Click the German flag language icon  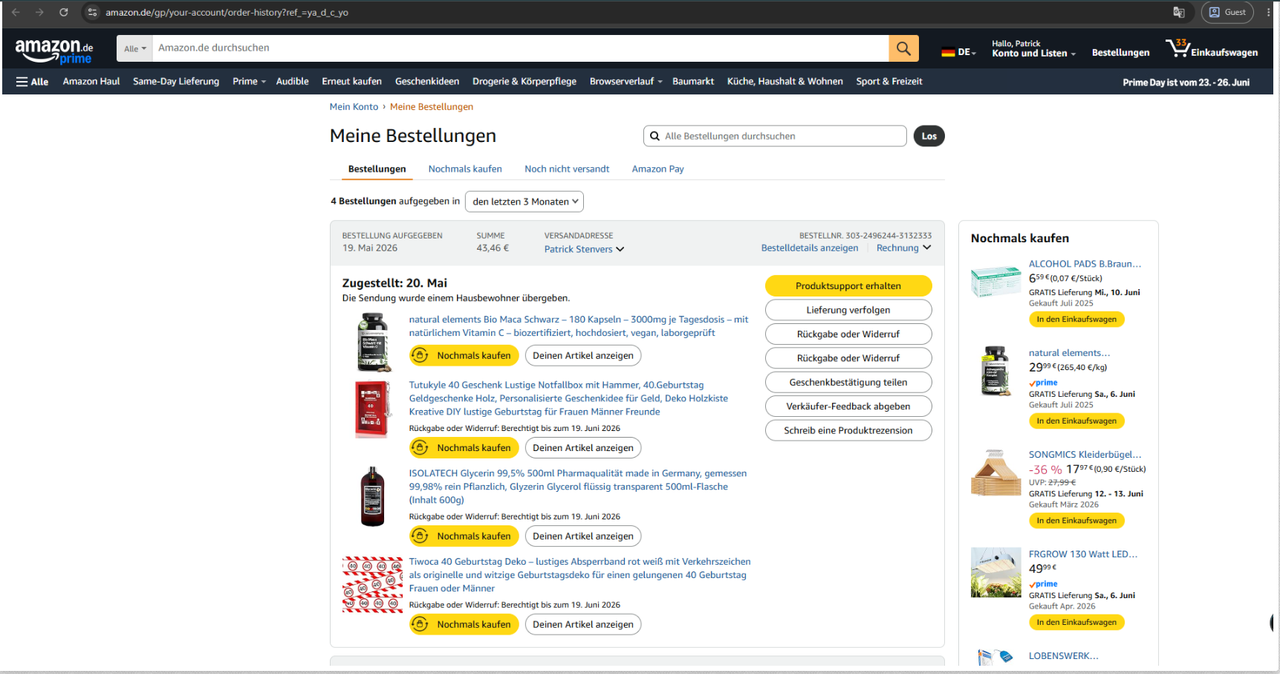click(x=947, y=52)
